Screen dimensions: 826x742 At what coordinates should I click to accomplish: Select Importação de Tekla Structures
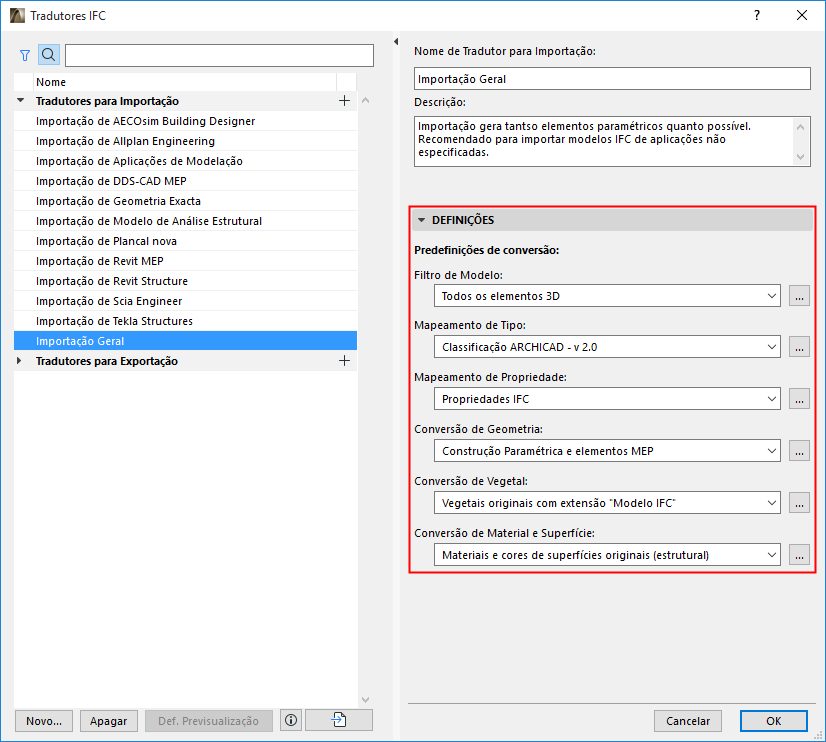pos(185,321)
